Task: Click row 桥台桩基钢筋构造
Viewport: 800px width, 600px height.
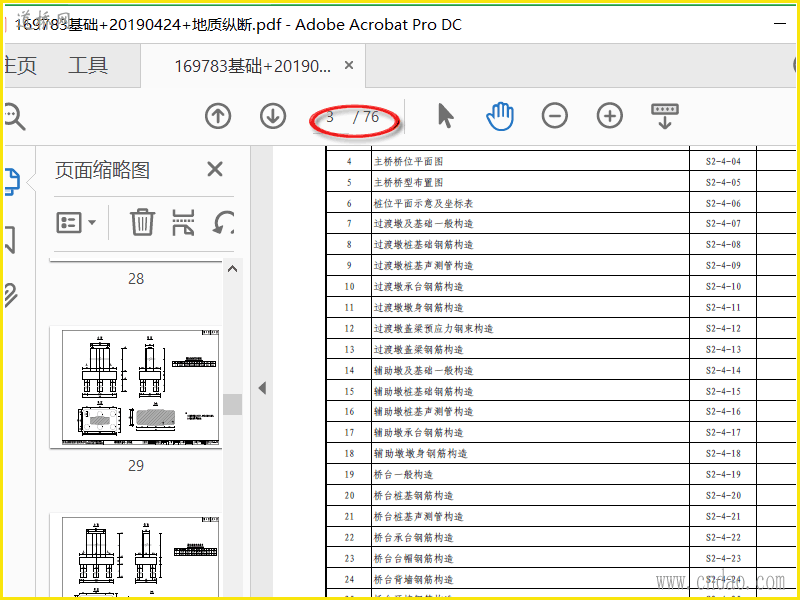Action: 561,495
